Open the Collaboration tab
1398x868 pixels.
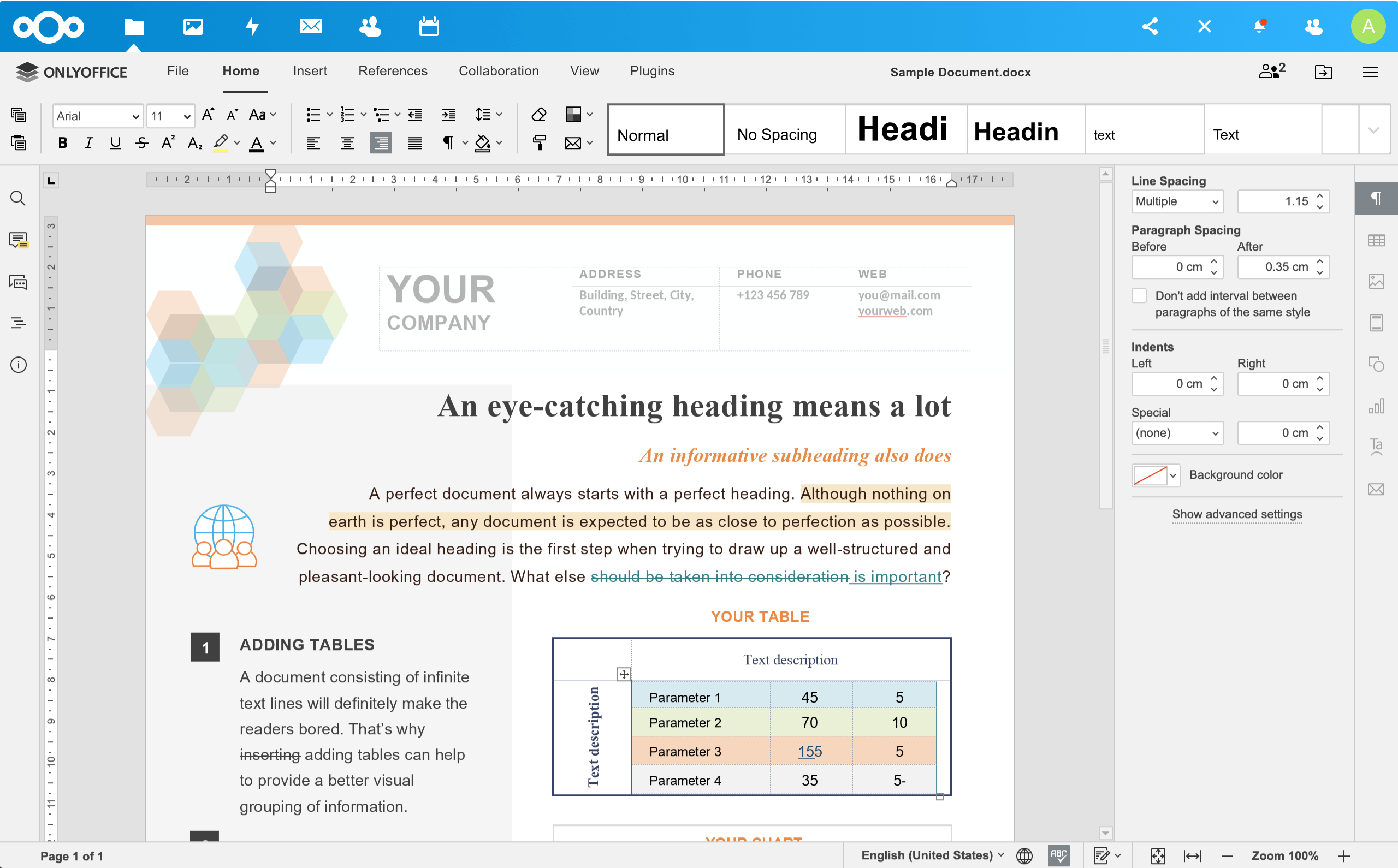click(x=499, y=71)
